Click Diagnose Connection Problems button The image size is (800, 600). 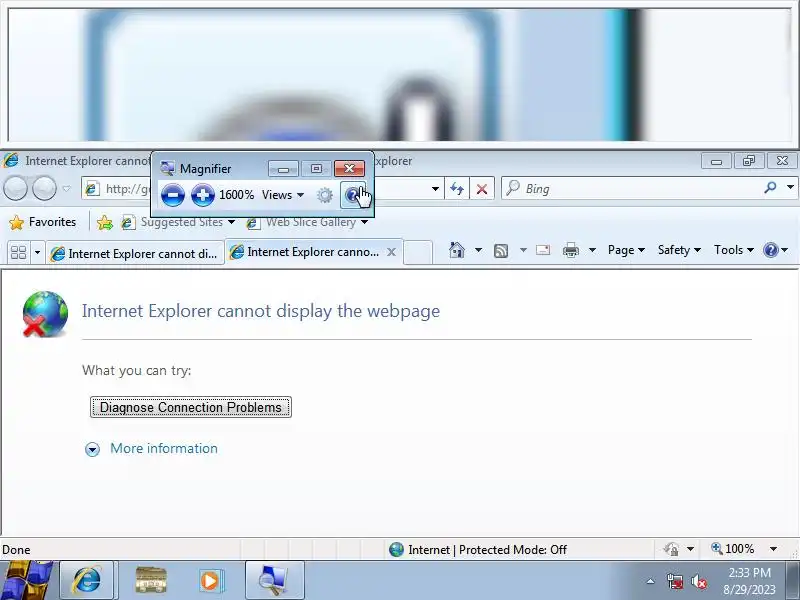tap(191, 407)
